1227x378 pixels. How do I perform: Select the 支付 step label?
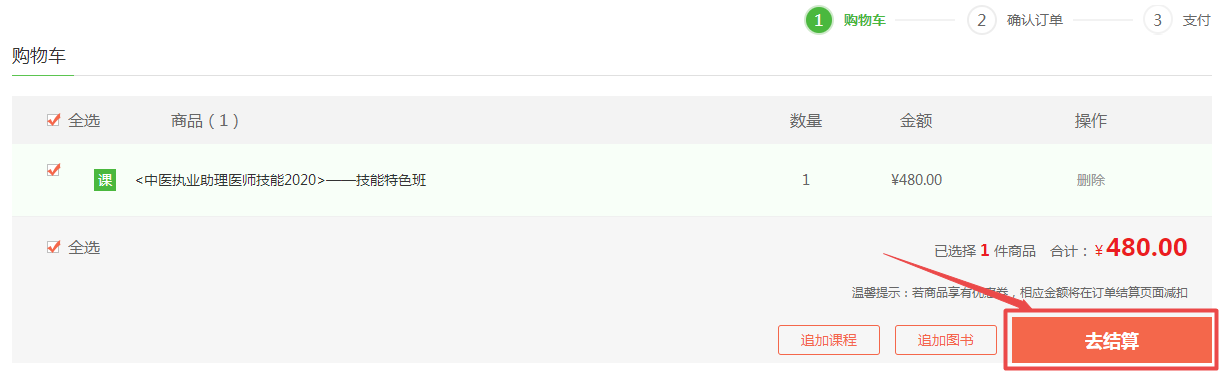tap(1196, 20)
